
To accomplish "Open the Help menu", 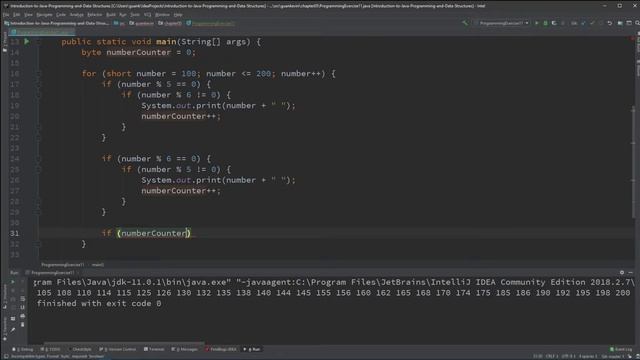I will pyautogui.click(x=178, y=15).
